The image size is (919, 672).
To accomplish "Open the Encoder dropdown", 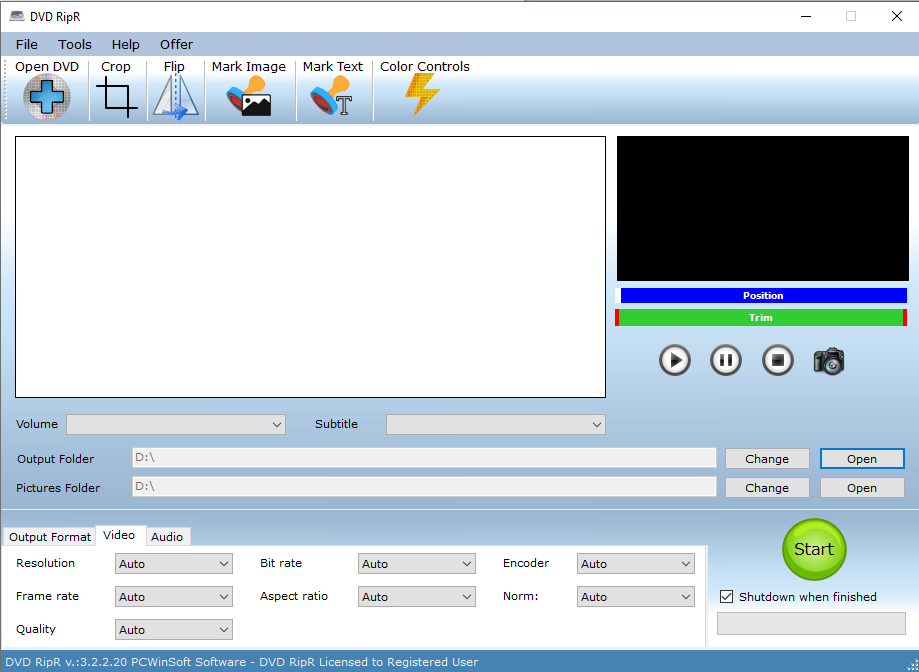I will click(x=636, y=564).
